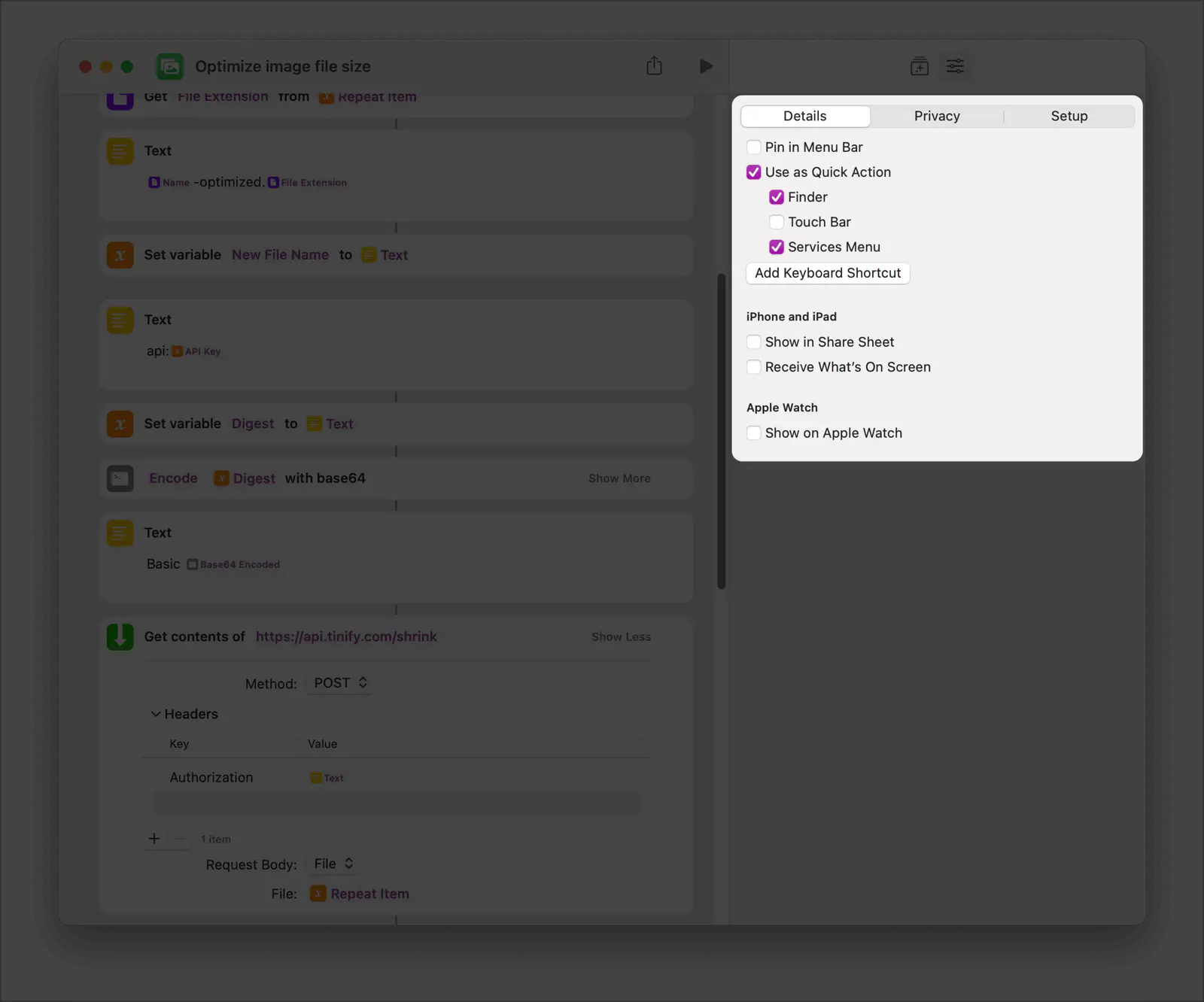Click Show Less on the Get contents action

tap(621, 636)
